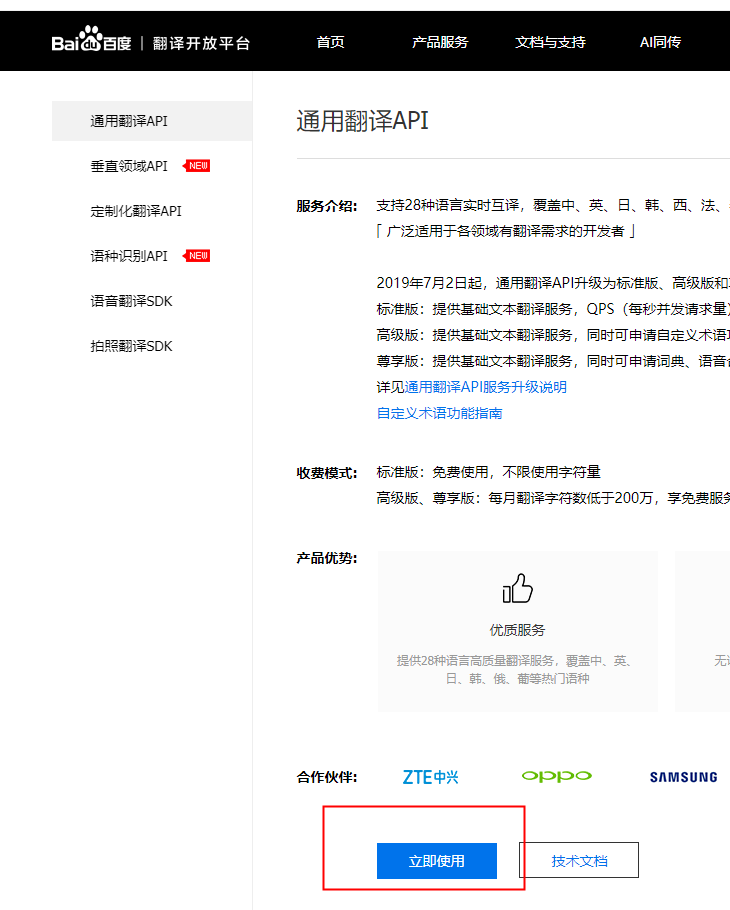Click the blue 立即使用 button
The width and height of the screenshot is (730, 910).
click(436, 861)
